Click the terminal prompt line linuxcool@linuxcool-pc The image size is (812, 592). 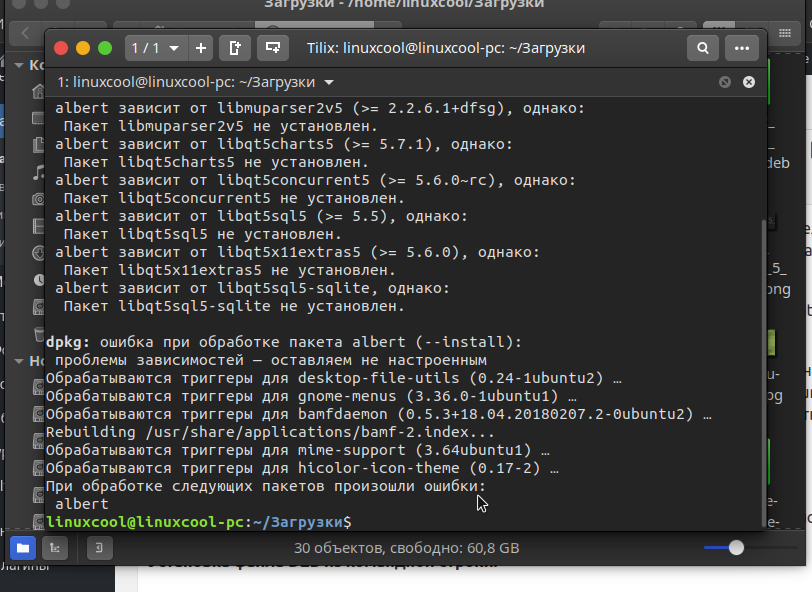point(198,522)
